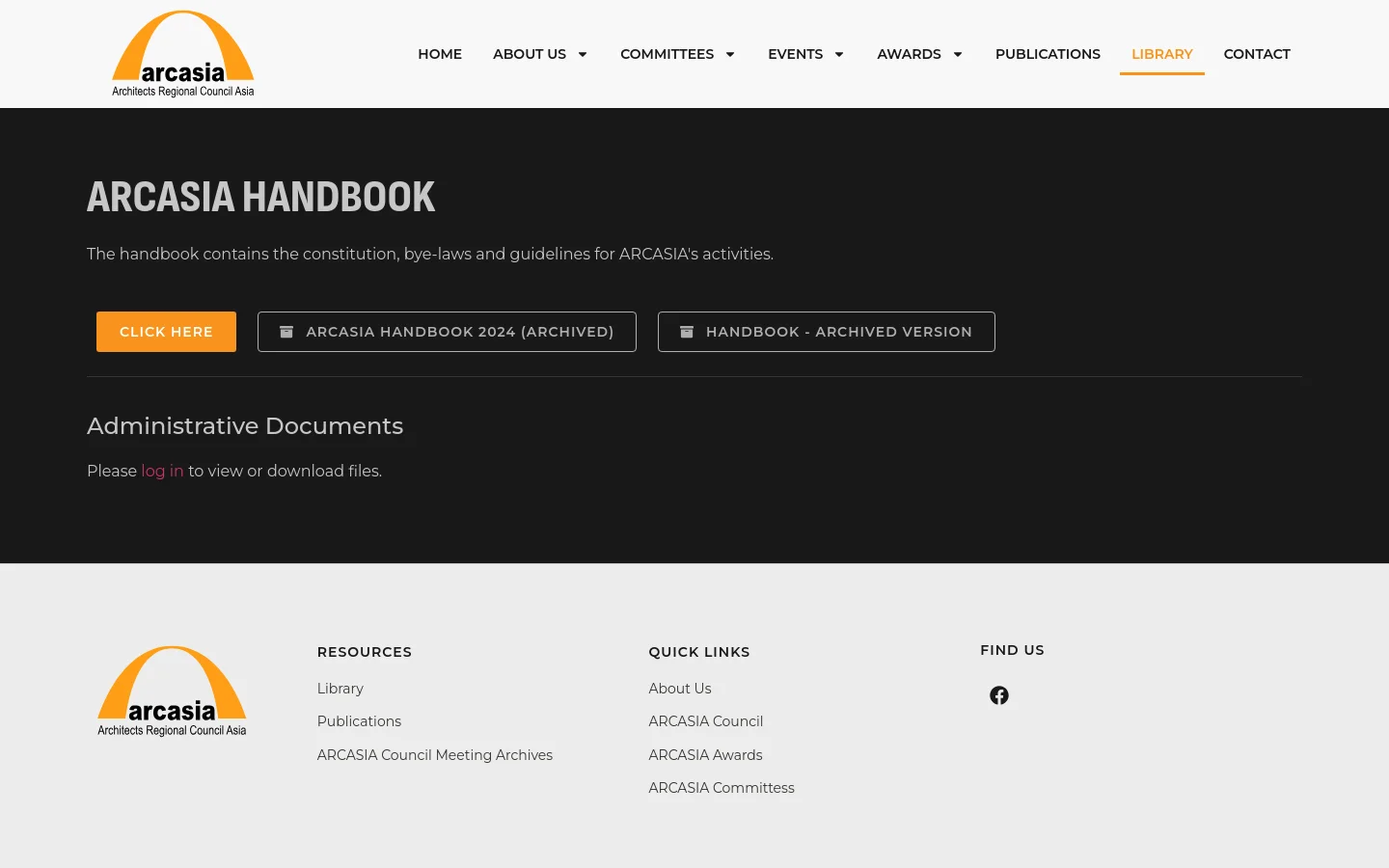1389x868 pixels.
Task: Click the ARCASIA HANDBOOK heading
Action: [260, 197]
